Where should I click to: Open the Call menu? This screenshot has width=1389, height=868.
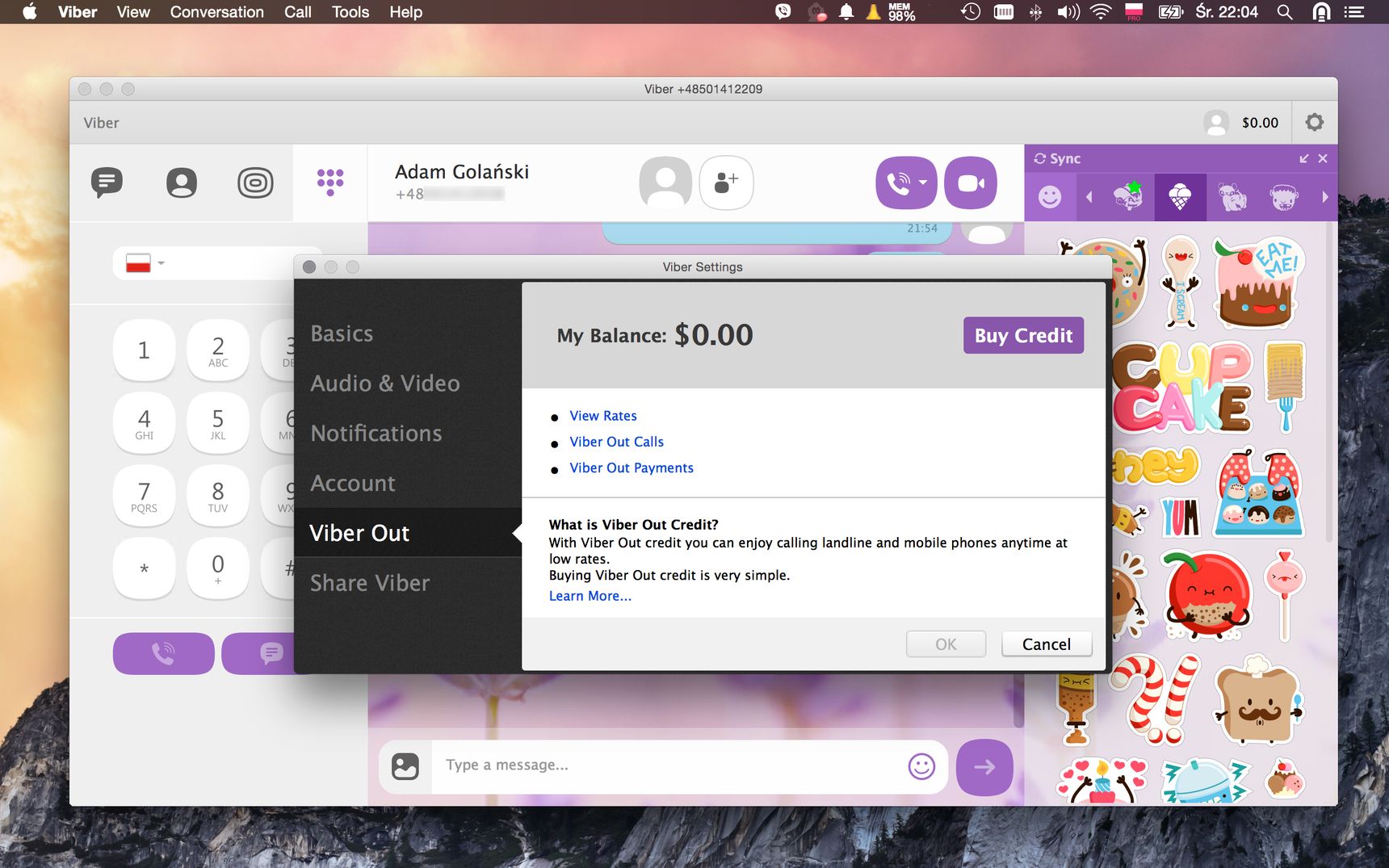(297, 12)
